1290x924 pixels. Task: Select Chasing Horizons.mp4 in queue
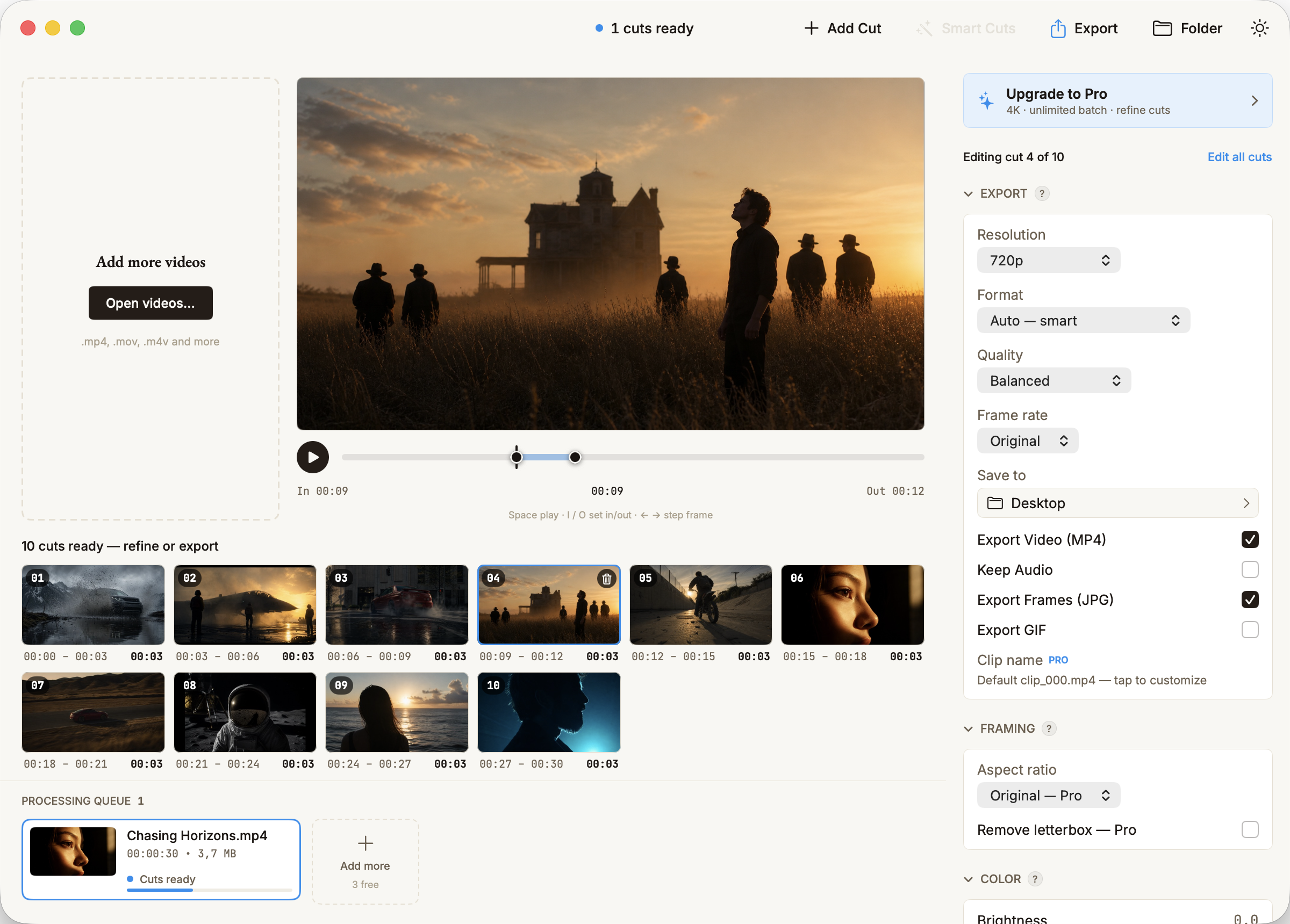tap(161, 860)
